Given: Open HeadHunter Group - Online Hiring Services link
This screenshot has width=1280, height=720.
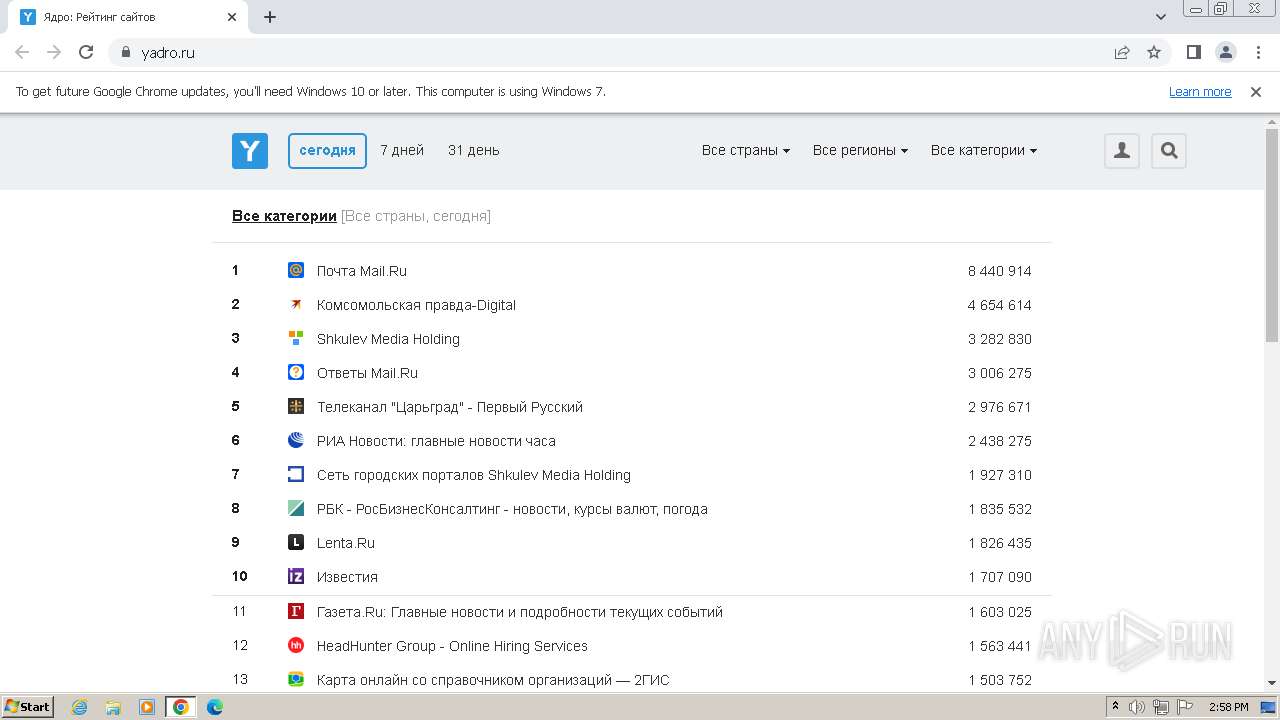Looking at the screenshot, I should (x=452, y=646).
